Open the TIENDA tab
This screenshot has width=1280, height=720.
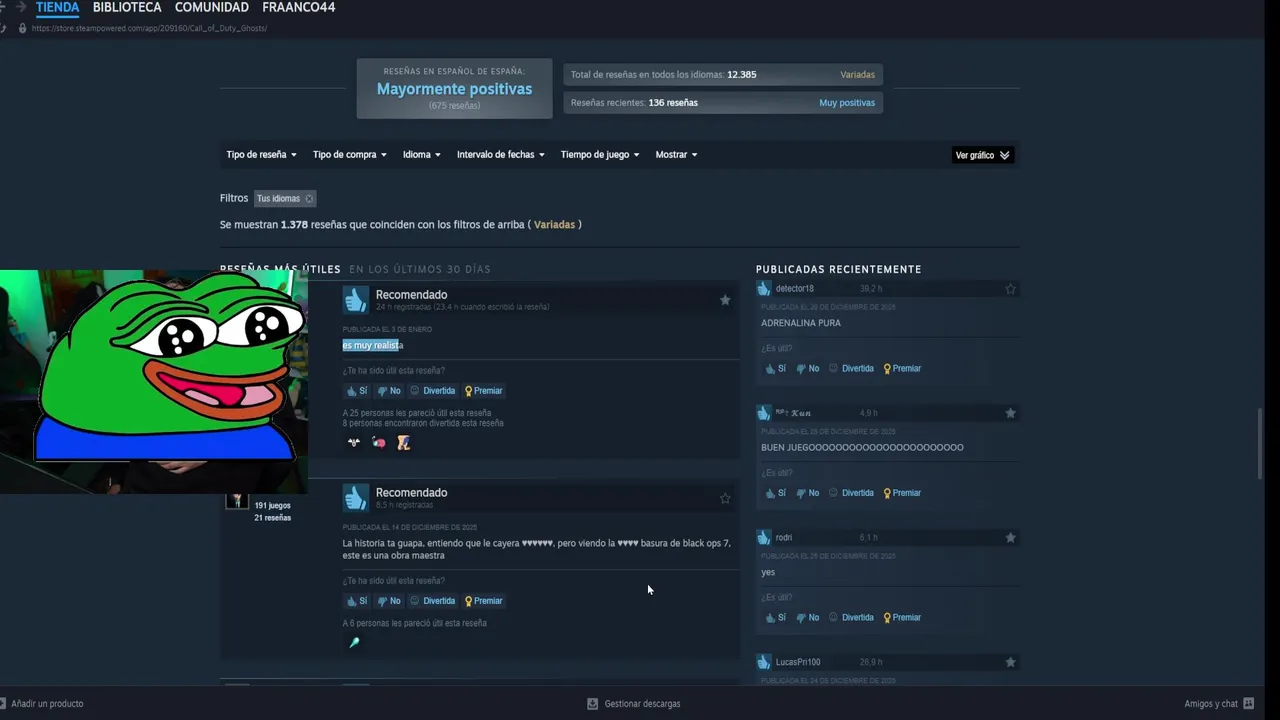click(x=57, y=7)
